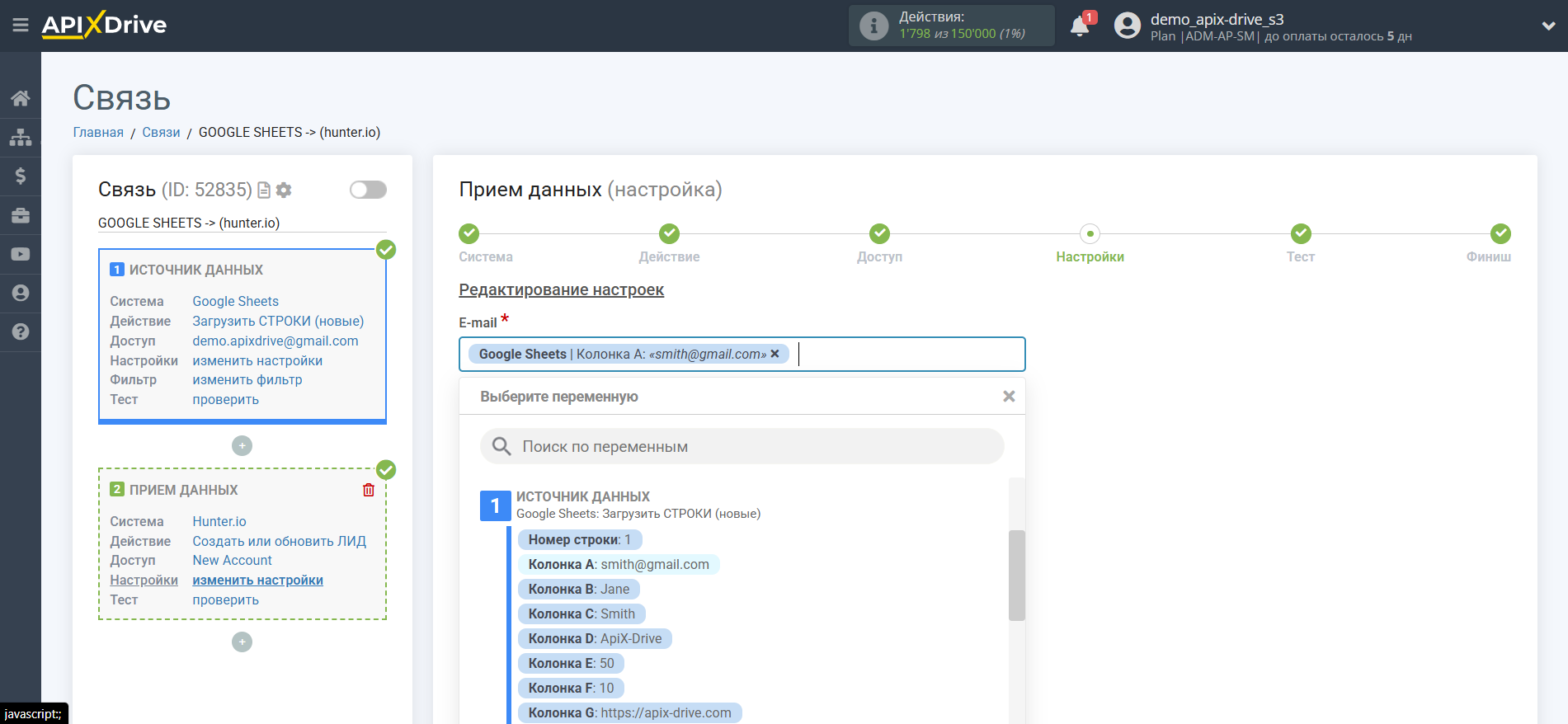Select the Колонка A variable

(619, 564)
